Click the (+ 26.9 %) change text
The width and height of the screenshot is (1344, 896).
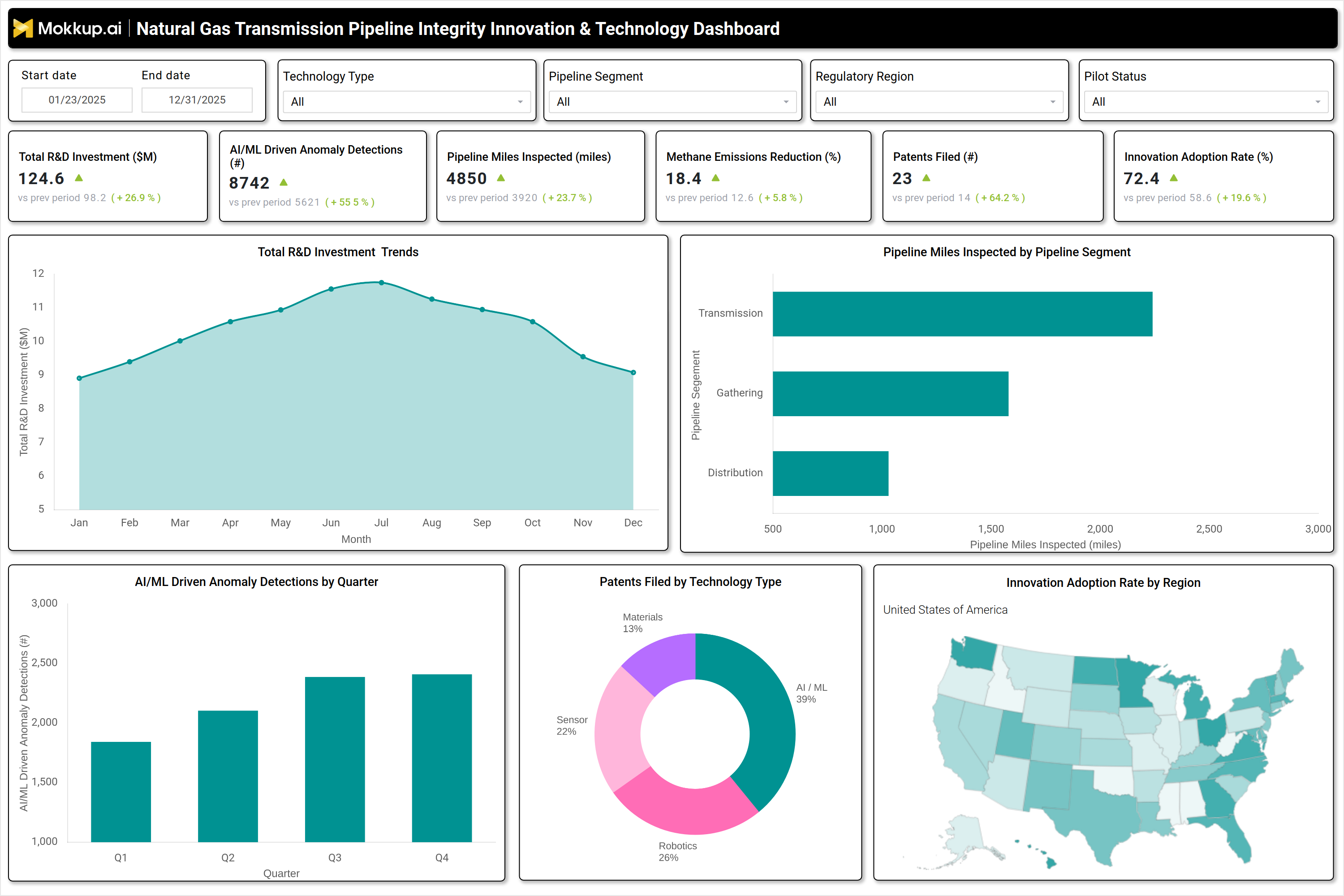coord(136,198)
